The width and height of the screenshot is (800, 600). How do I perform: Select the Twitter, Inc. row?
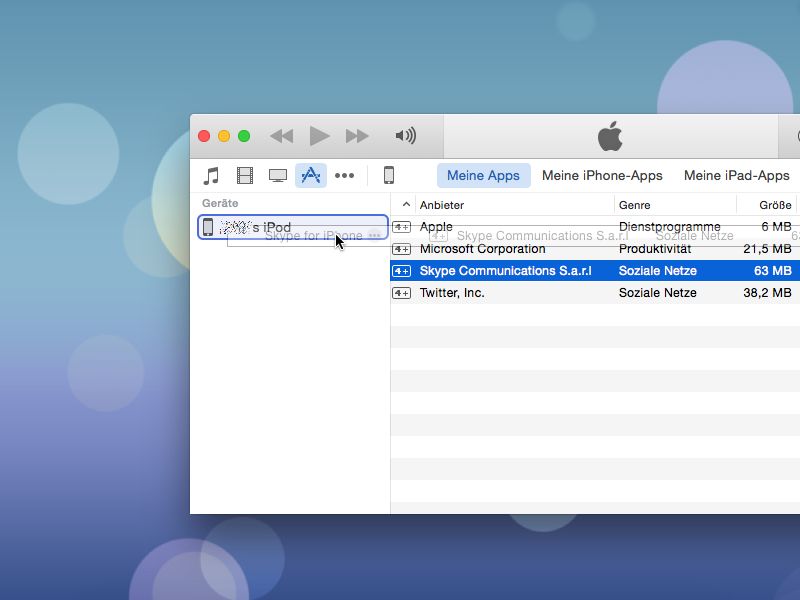[595, 293]
